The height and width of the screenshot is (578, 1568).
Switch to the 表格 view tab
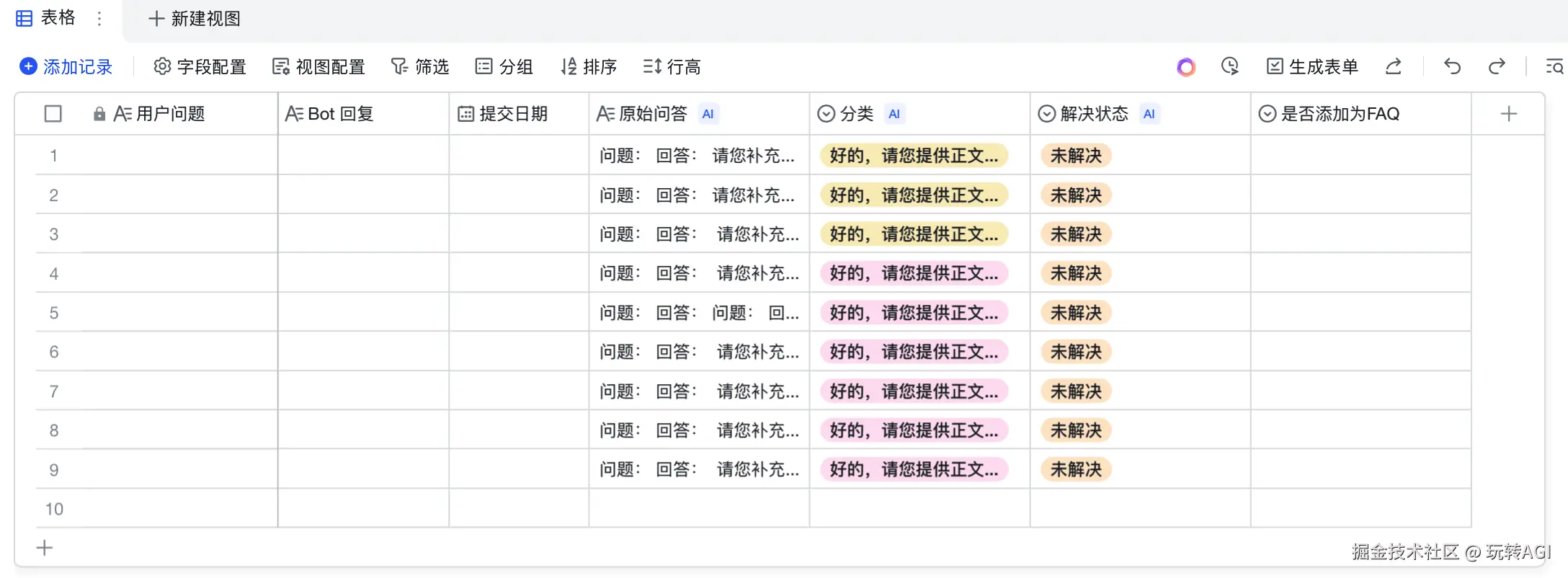46,19
